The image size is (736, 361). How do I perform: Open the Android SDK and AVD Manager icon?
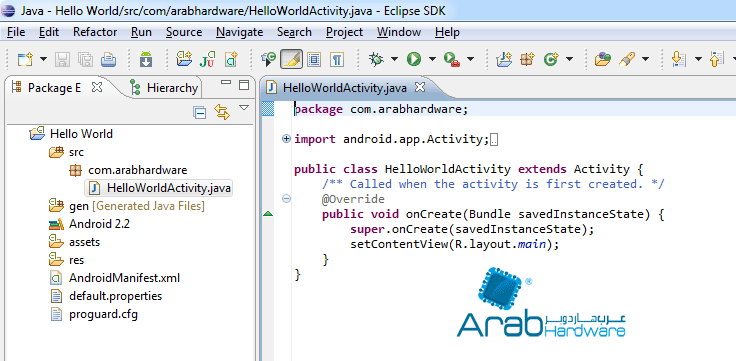tap(146, 59)
